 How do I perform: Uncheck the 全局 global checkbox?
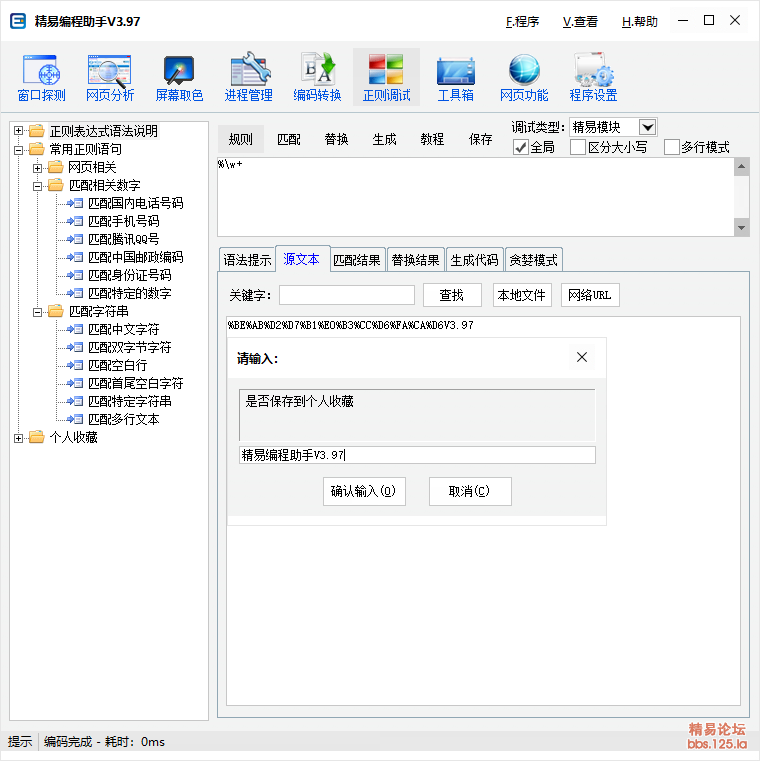pos(521,147)
